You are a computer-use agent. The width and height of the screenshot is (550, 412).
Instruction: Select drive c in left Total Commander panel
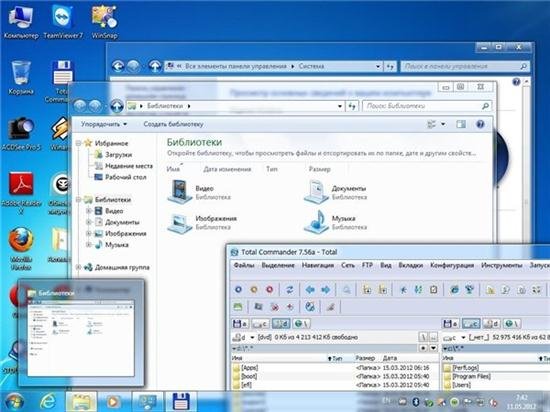(x=260, y=323)
